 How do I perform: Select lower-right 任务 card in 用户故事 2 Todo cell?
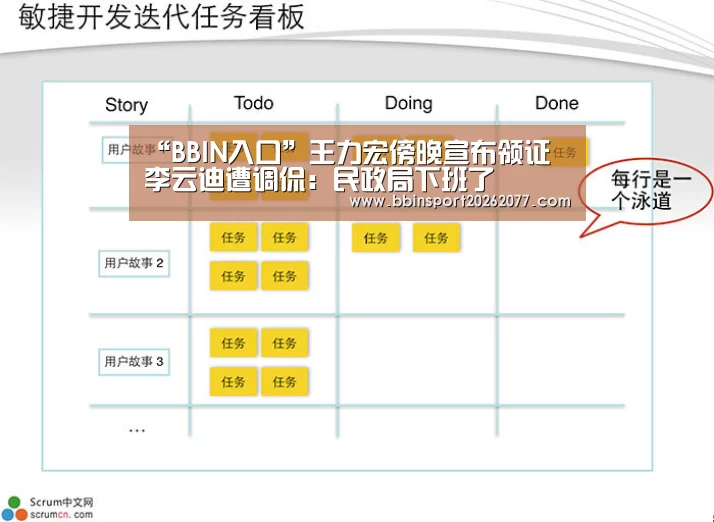285,276
